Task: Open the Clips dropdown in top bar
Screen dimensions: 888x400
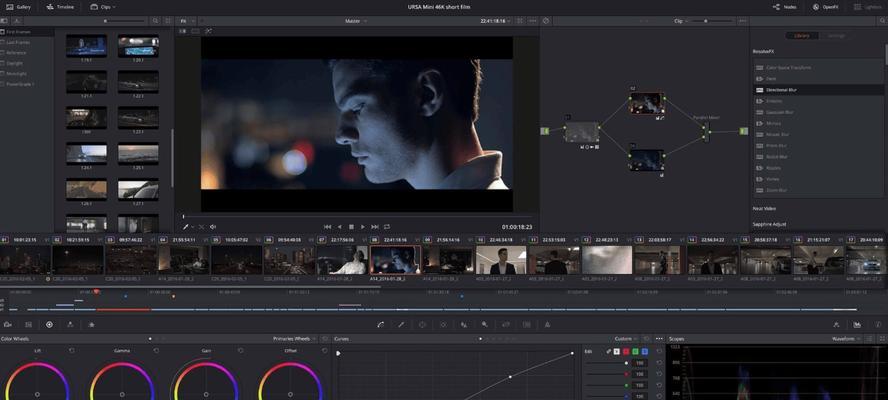Action: coord(103,7)
